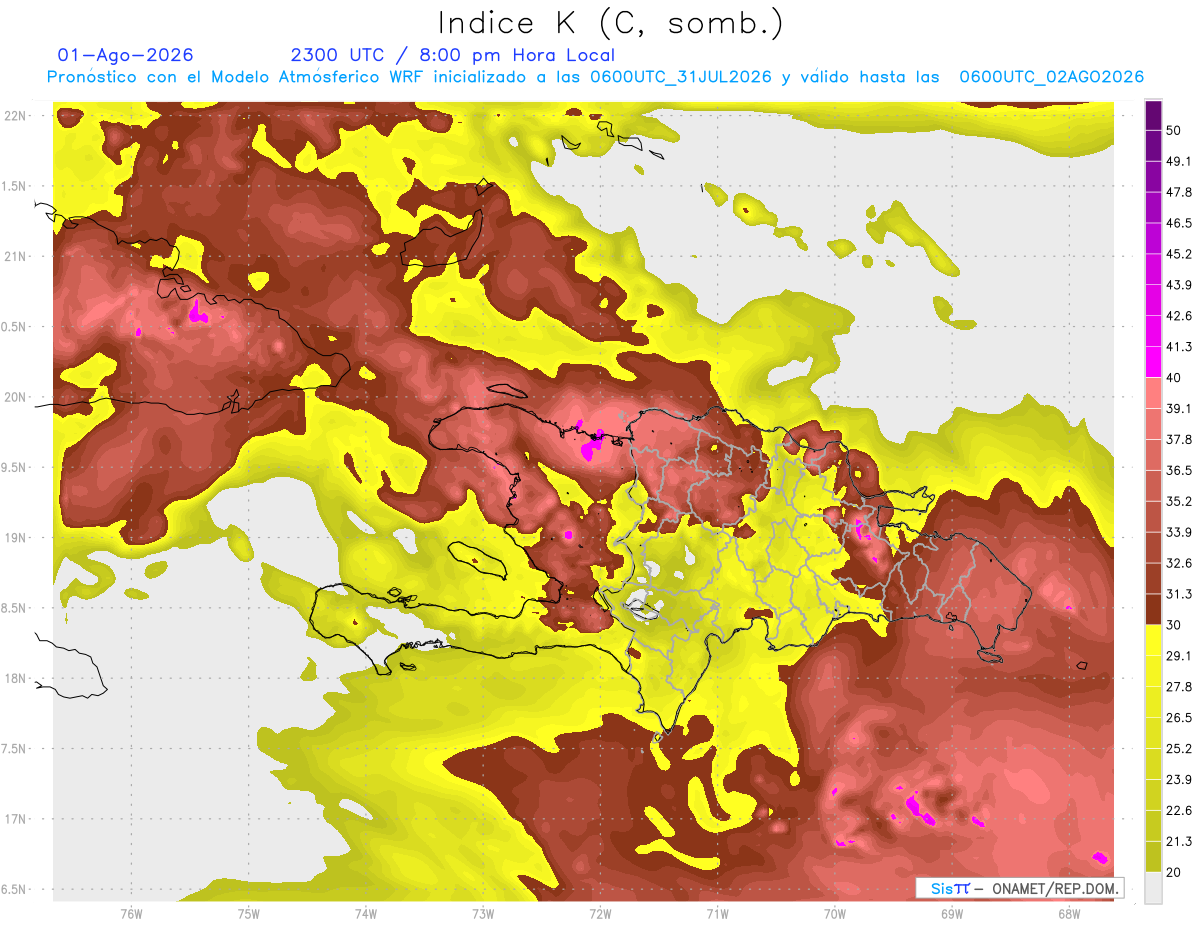Click the colorbar value "27.8"
1200x927 pixels.
pyautogui.click(x=1178, y=687)
